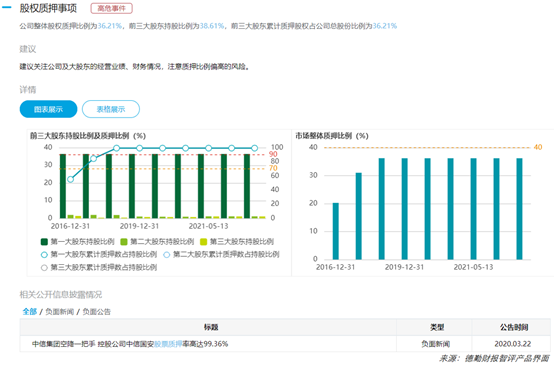Click the 38.61% top-three shareholding value

(x=212, y=26)
